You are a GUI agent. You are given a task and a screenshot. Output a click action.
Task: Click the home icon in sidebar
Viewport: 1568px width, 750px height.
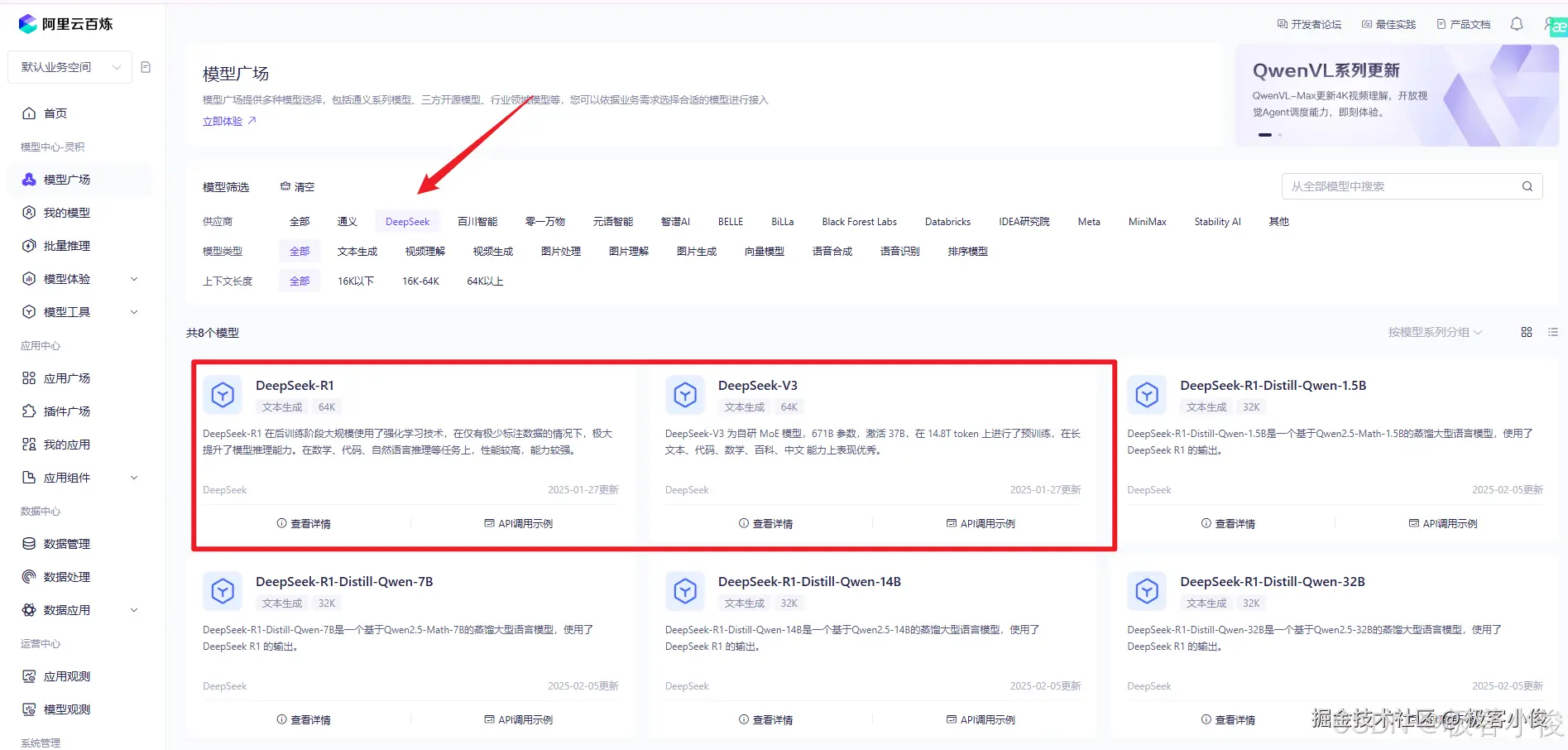point(29,113)
